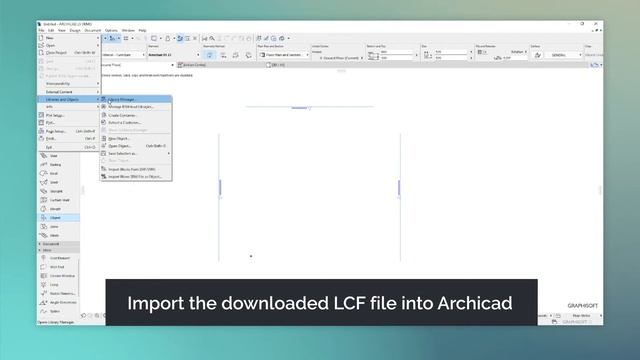Choose Print in the File menu

point(69,139)
